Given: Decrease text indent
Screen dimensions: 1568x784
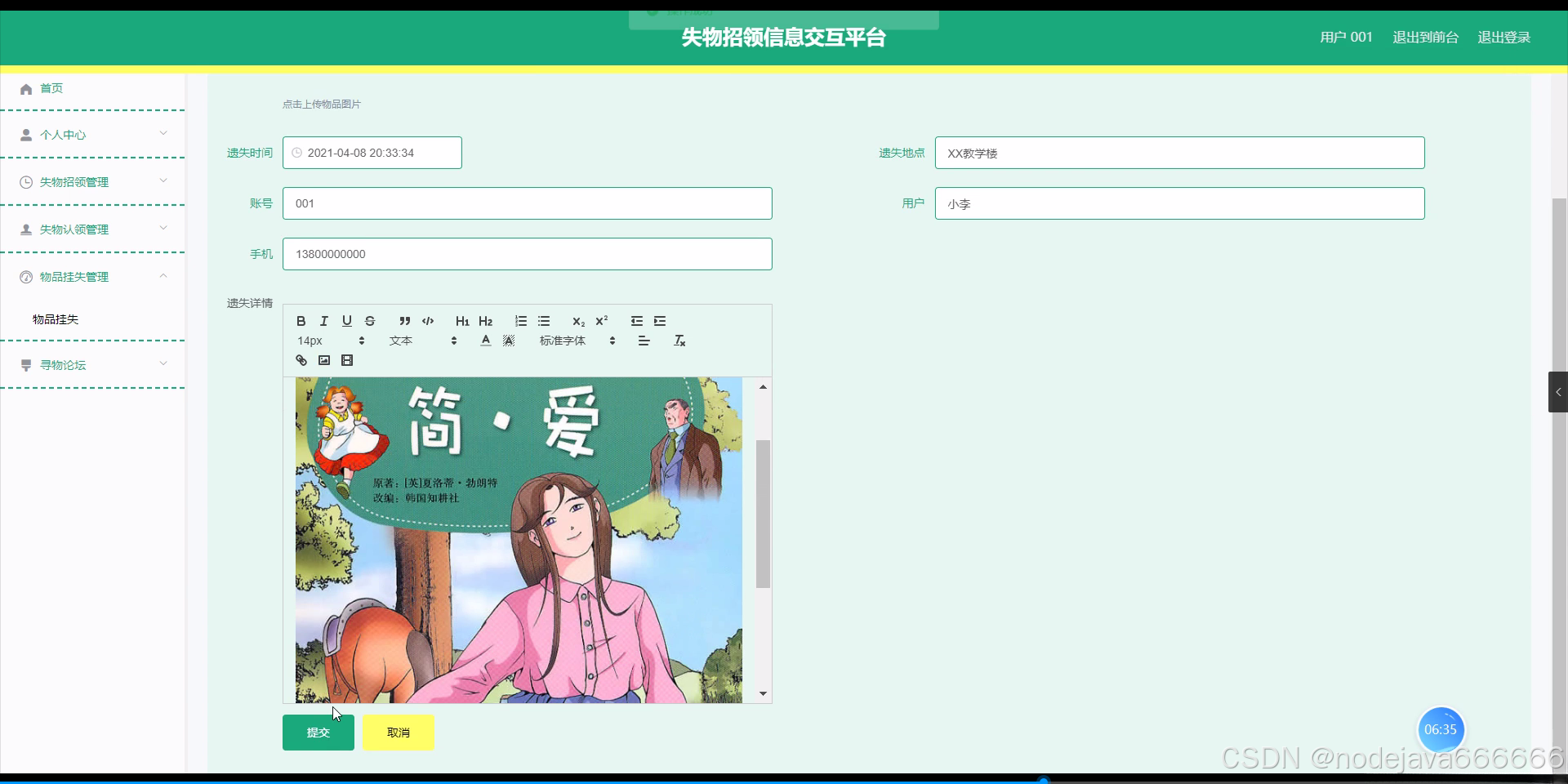Looking at the screenshot, I should click(637, 321).
